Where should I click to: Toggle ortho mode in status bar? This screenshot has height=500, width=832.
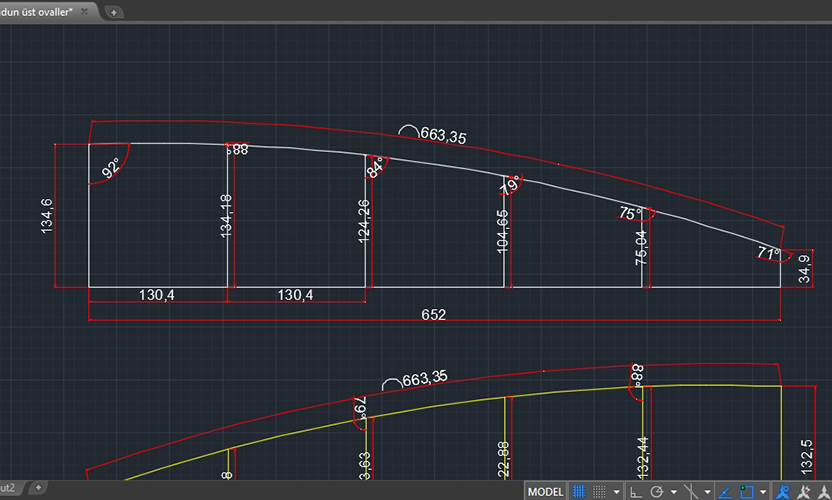pos(635,492)
